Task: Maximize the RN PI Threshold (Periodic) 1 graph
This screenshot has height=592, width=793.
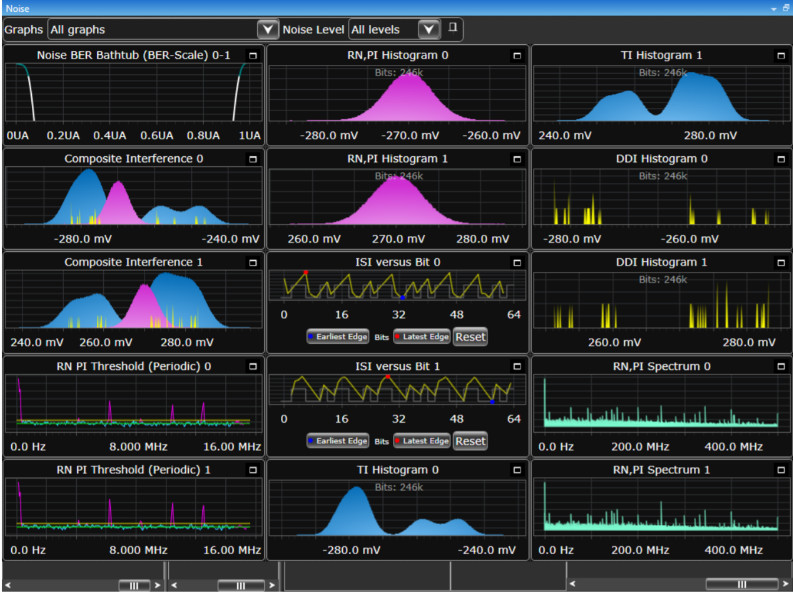Action: tap(254, 470)
